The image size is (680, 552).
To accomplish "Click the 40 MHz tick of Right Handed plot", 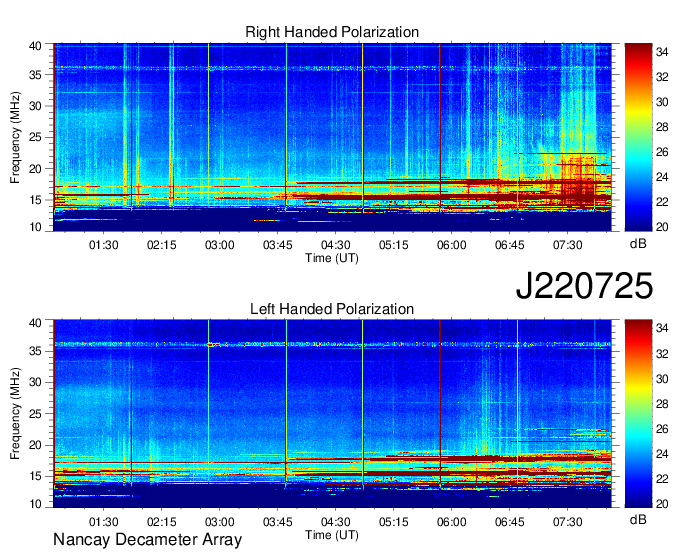I will click(35, 46).
